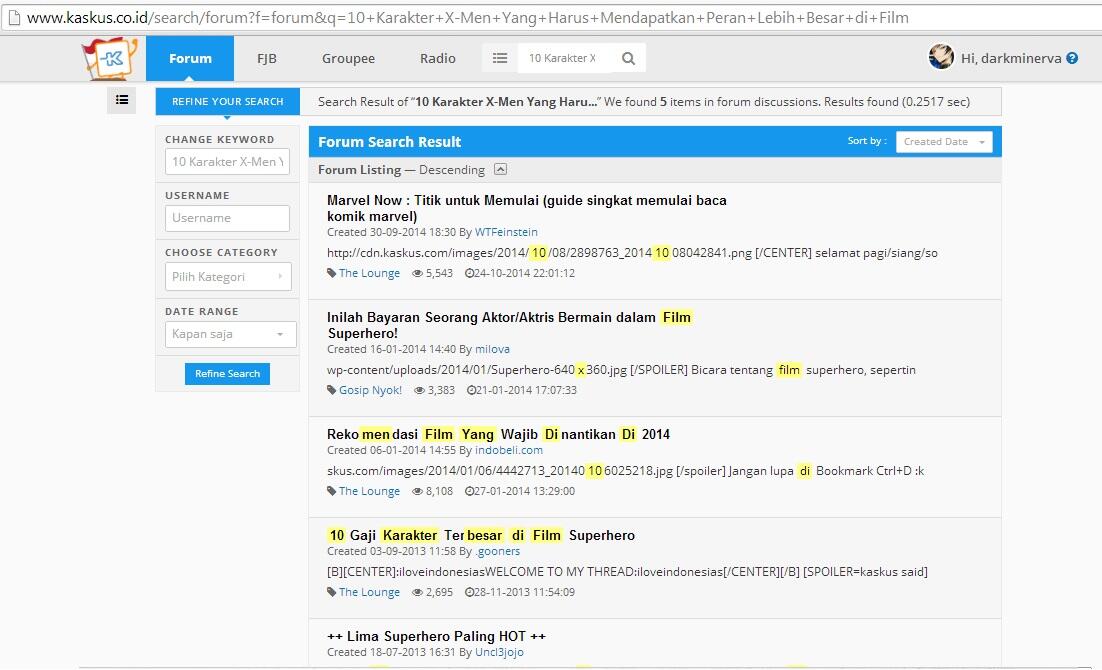Click the Created 16-01-2014 14:40 text

click(391, 349)
